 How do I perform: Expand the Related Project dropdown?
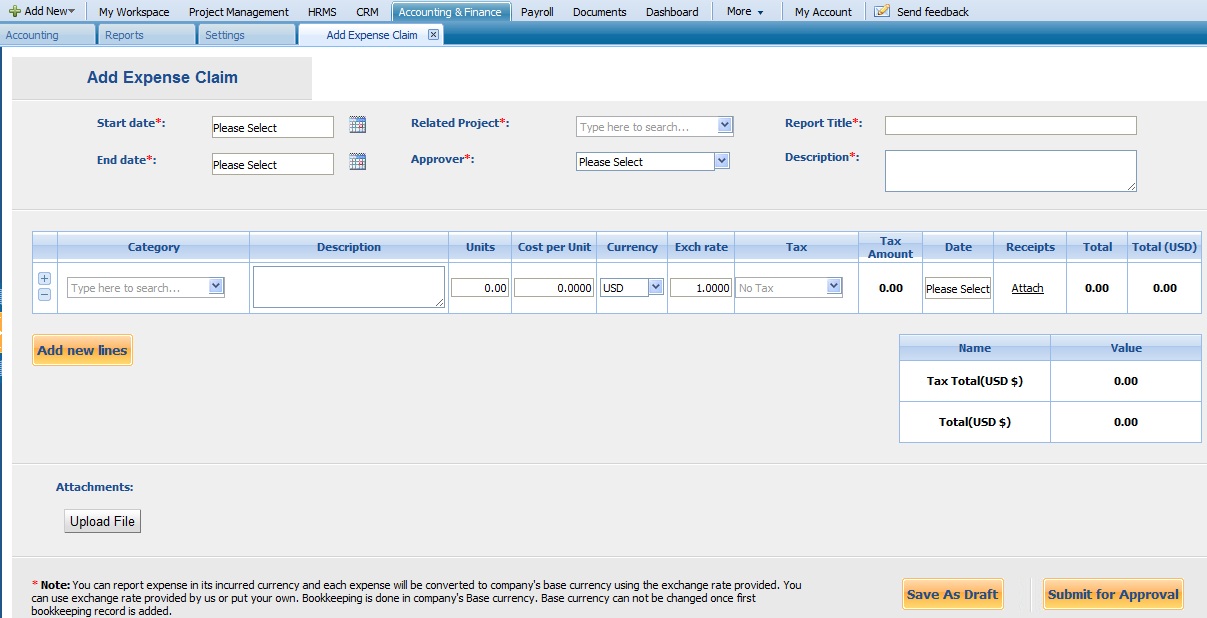pos(725,126)
